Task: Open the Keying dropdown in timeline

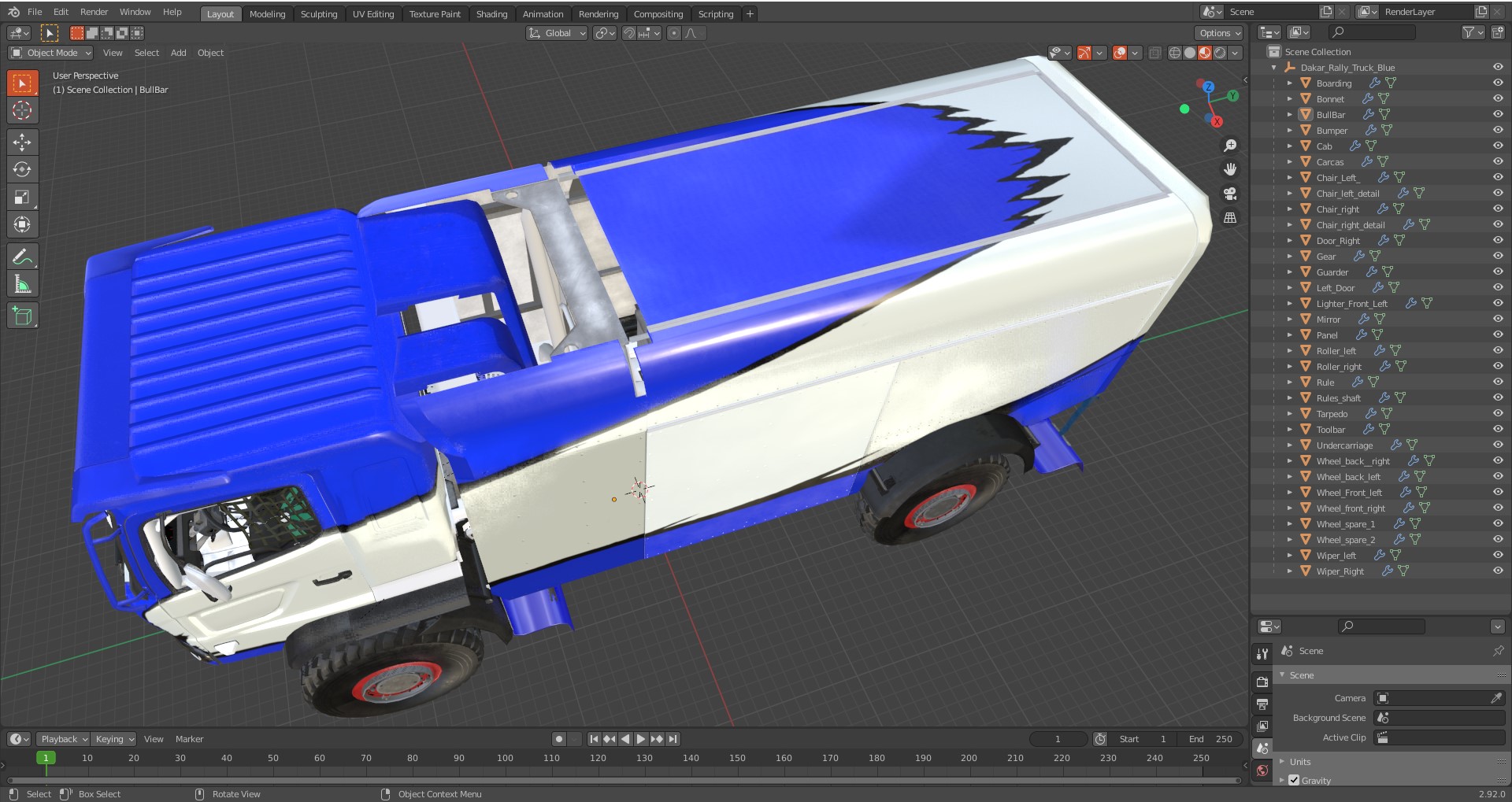Action: 114,739
